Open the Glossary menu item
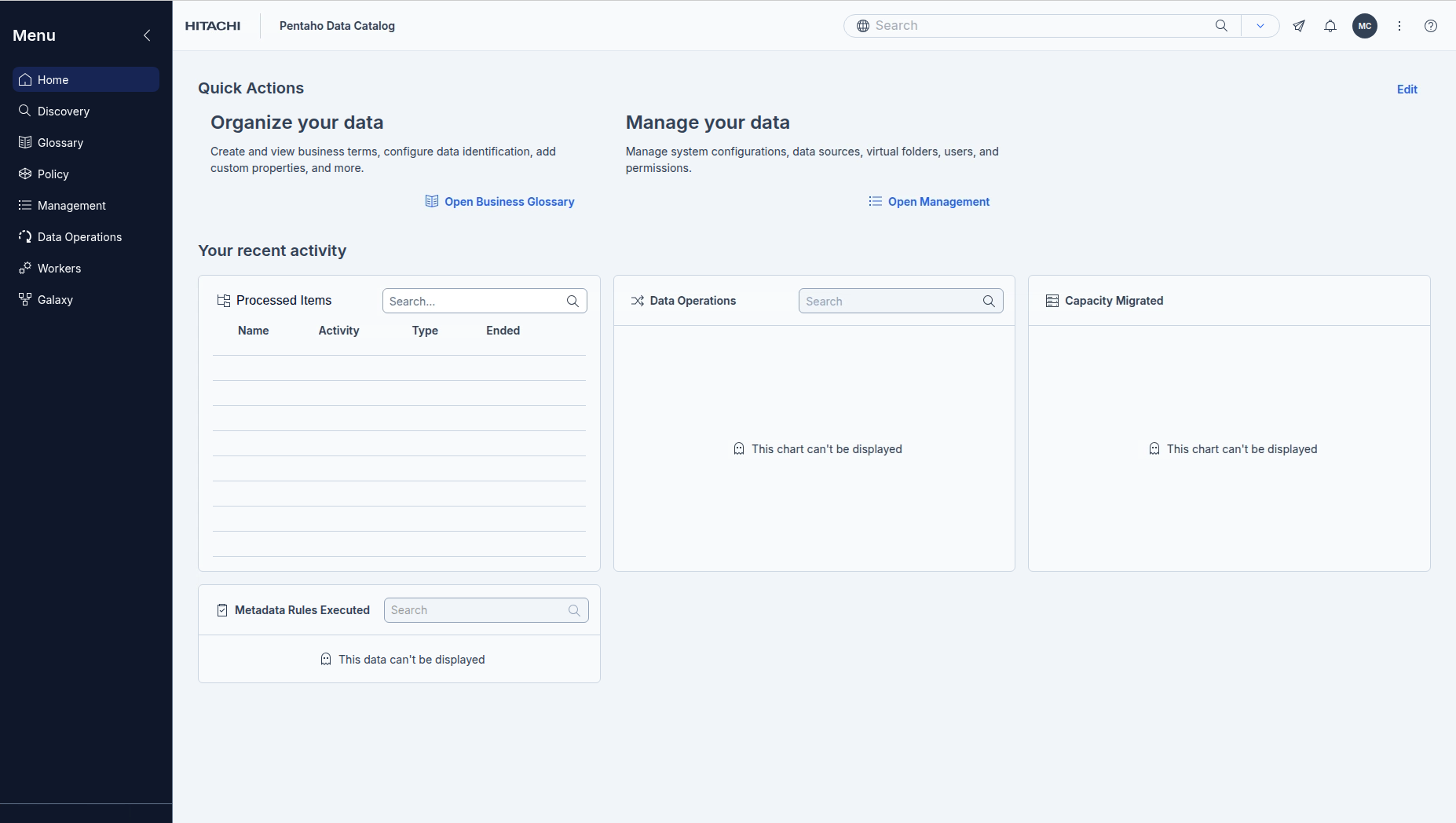Screen dimensions: 1456x823 click(x=60, y=143)
